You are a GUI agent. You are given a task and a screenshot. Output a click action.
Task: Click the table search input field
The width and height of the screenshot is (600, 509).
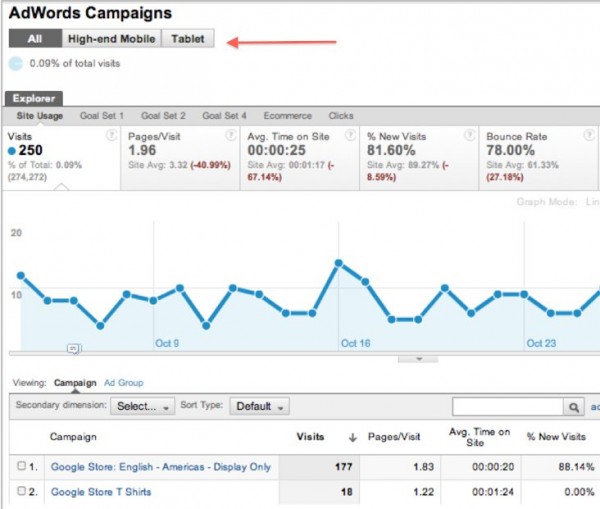pyautogui.click(x=508, y=407)
